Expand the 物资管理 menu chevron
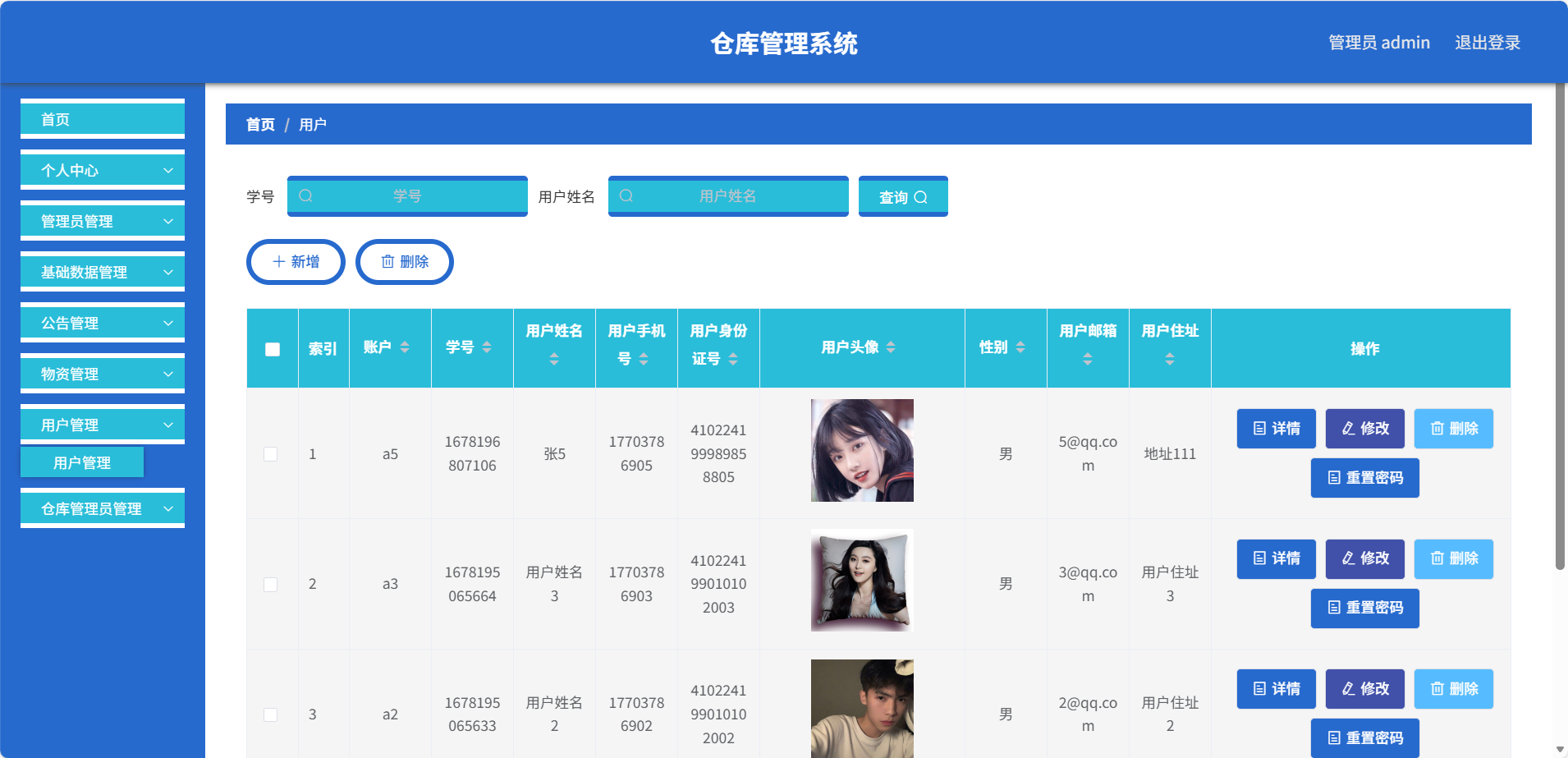The image size is (1568, 758). point(168,374)
